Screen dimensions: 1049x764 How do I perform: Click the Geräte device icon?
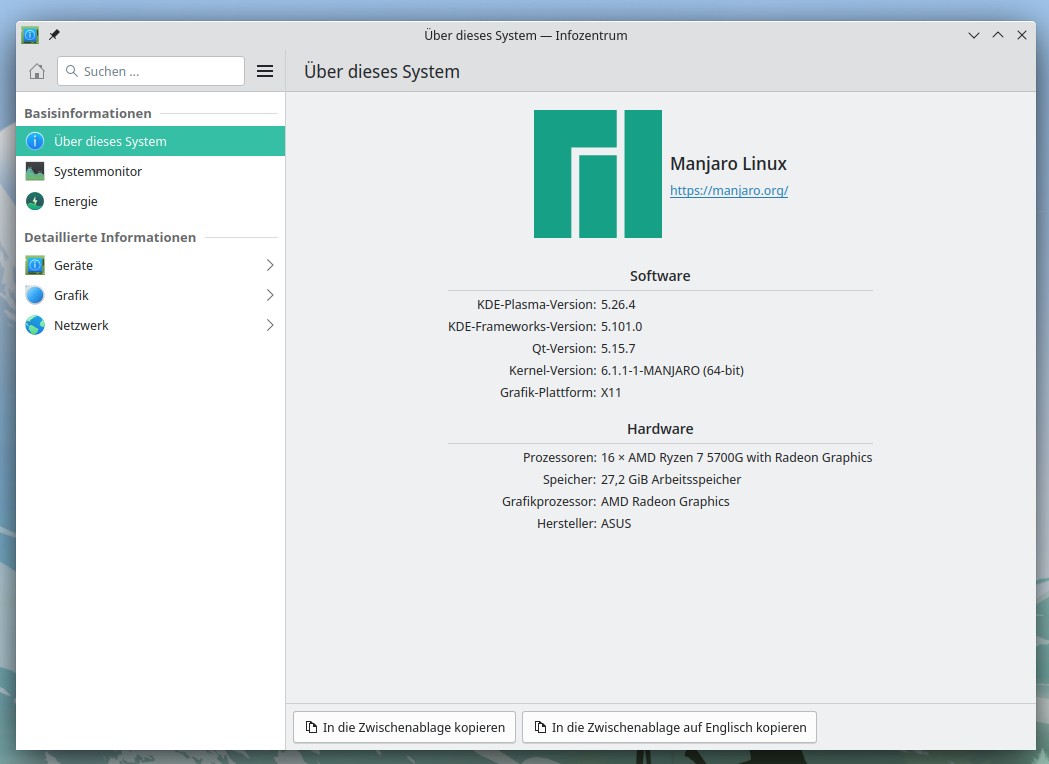(35, 266)
